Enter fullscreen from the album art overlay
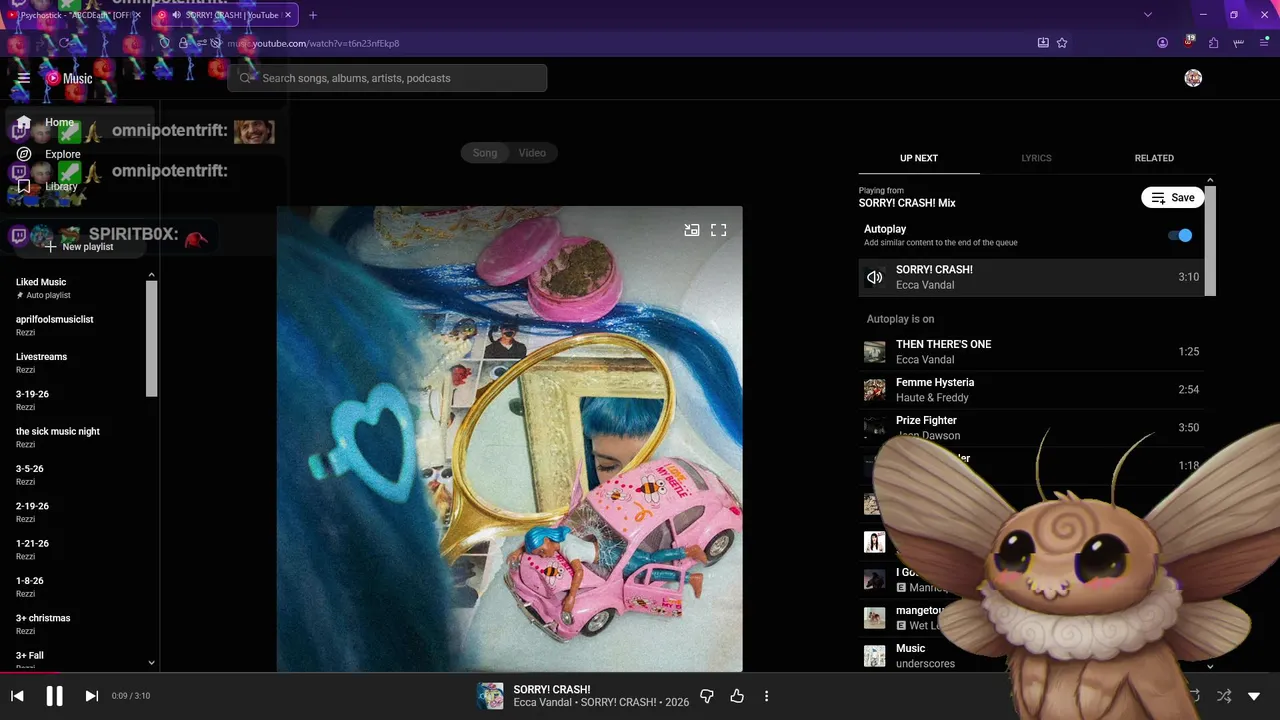 point(719,230)
